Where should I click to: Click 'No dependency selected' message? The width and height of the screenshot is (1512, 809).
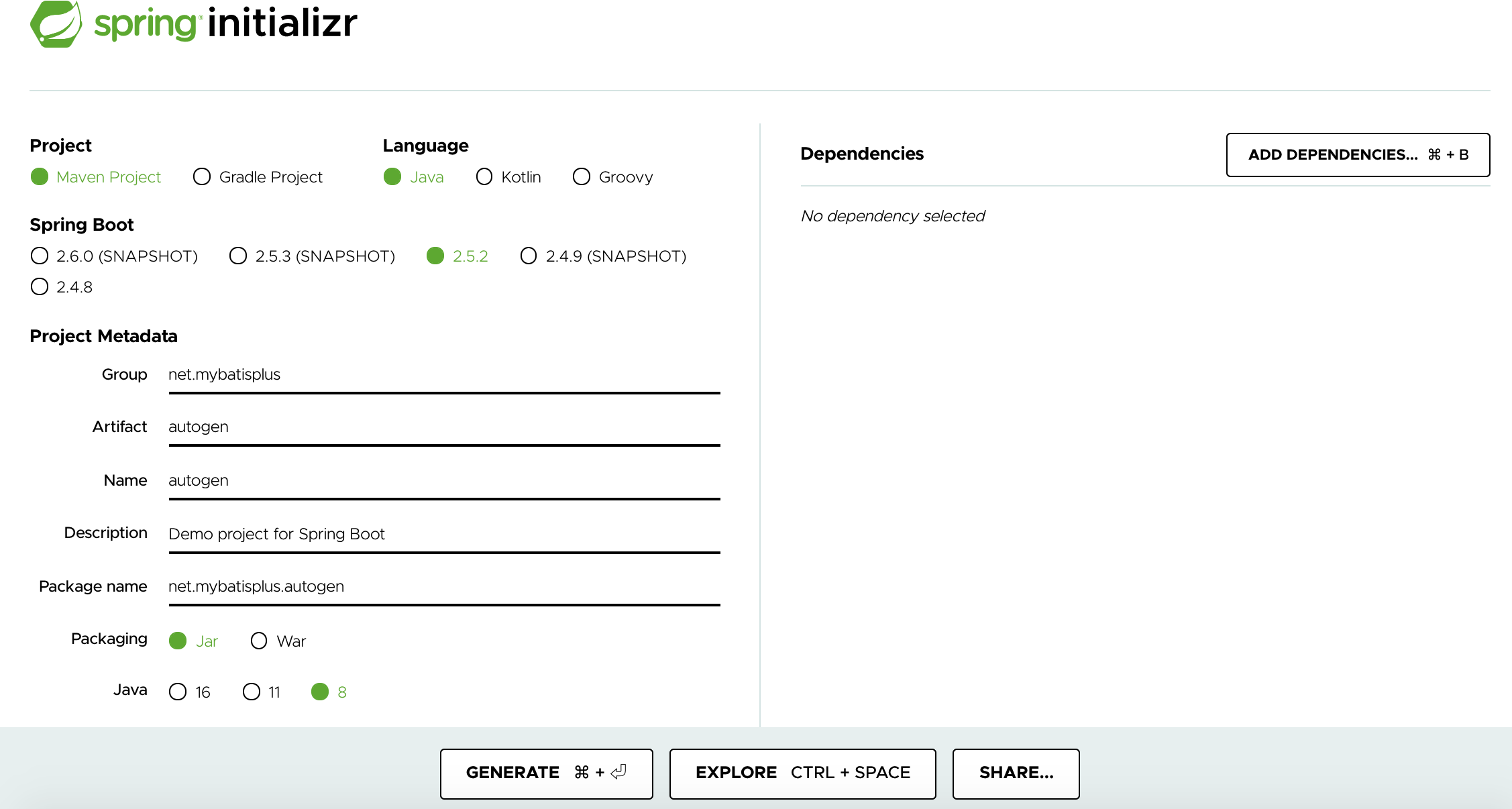click(892, 216)
